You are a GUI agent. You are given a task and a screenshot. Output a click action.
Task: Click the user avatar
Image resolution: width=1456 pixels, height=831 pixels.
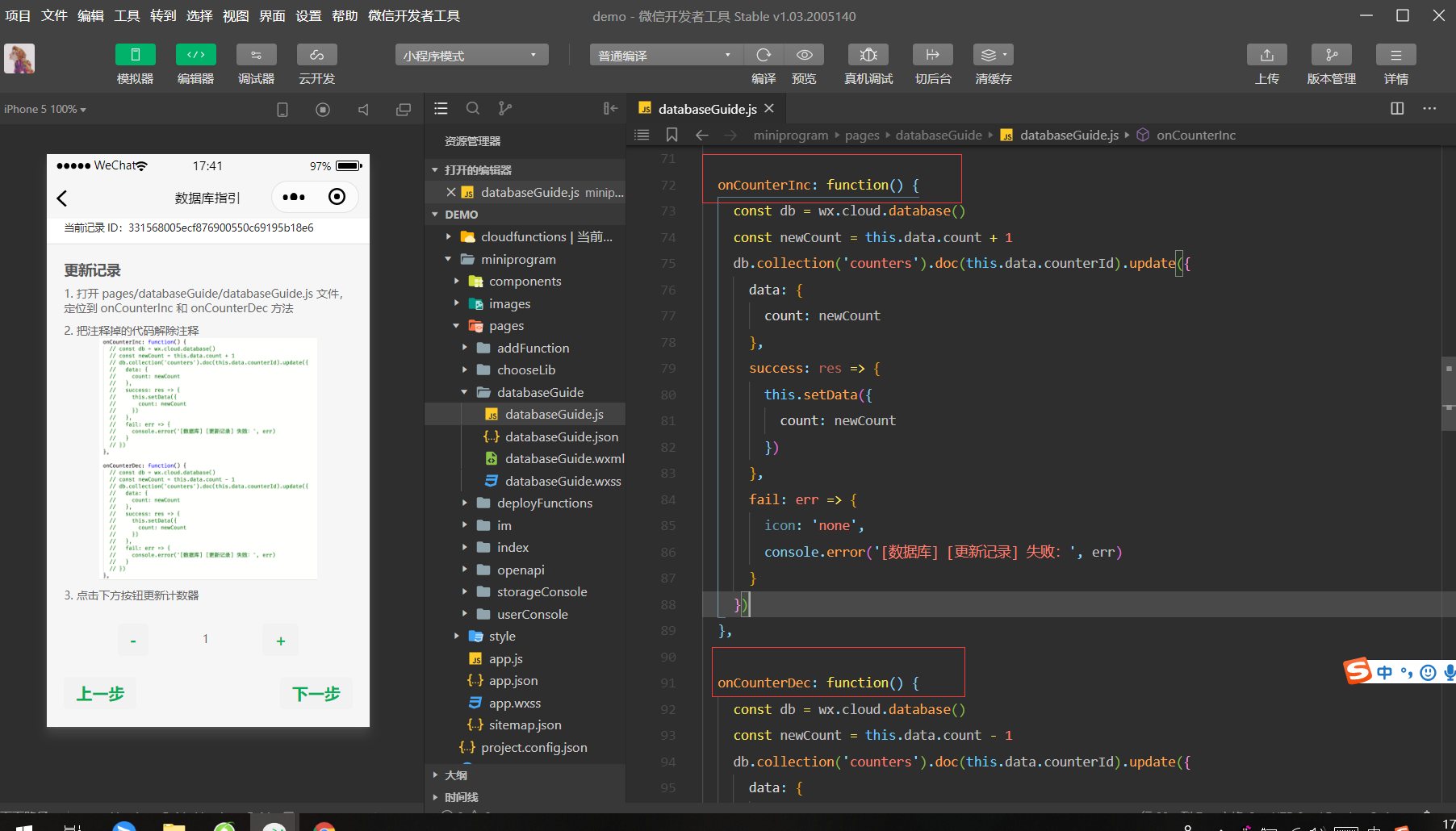click(x=19, y=59)
